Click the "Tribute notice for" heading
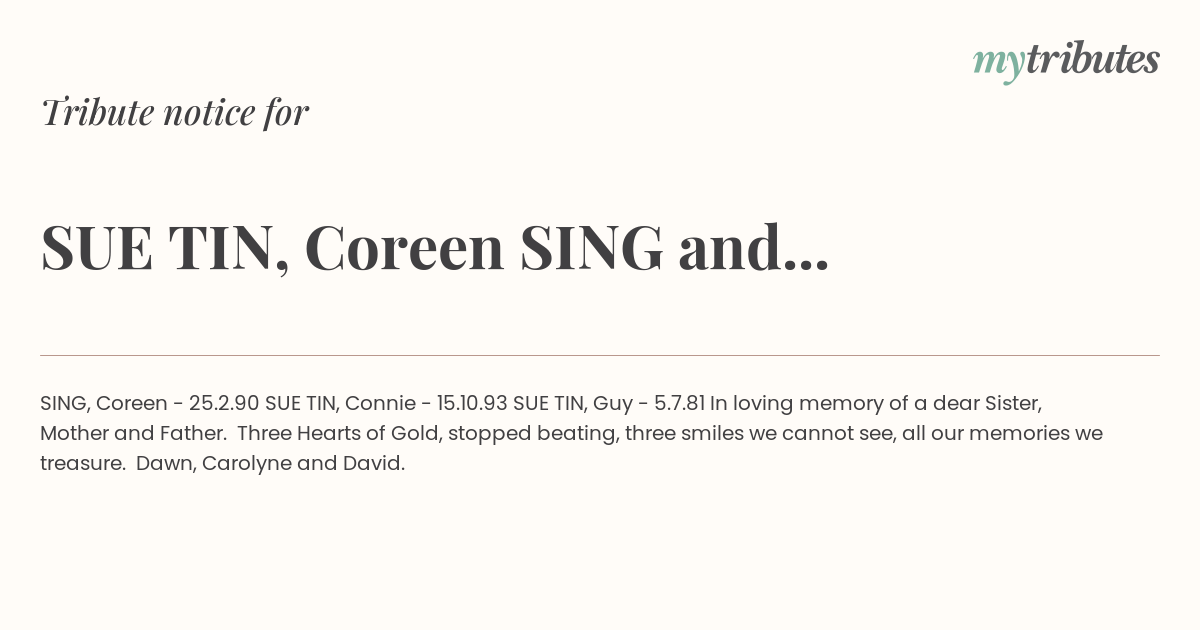Viewport: 1200px width, 630px height. coord(175,113)
